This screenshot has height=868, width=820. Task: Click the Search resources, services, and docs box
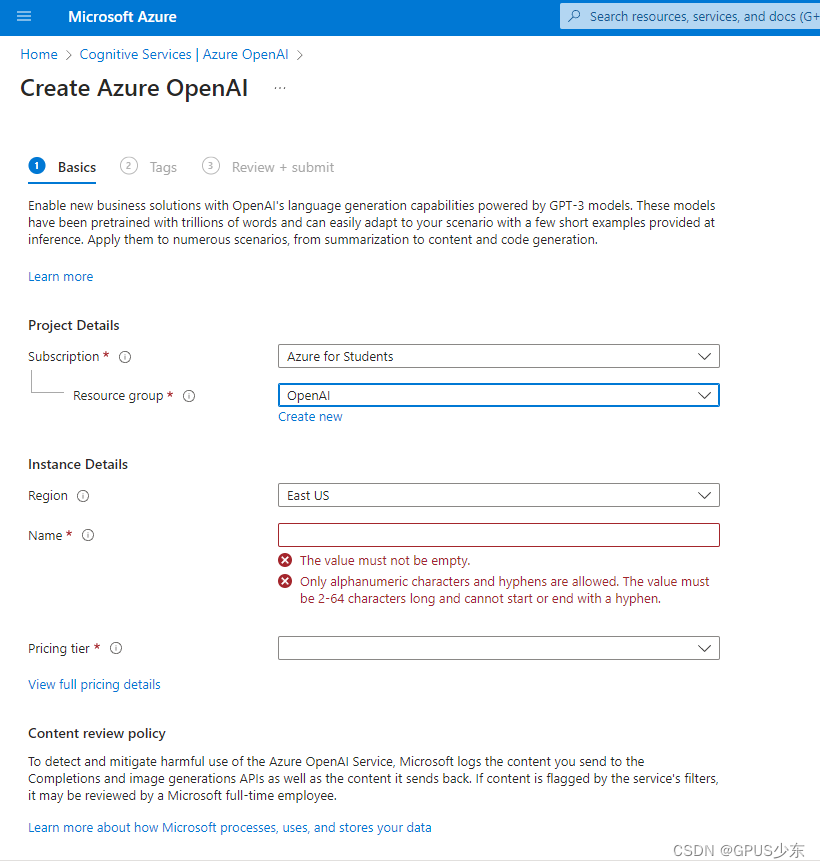(x=690, y=16)
